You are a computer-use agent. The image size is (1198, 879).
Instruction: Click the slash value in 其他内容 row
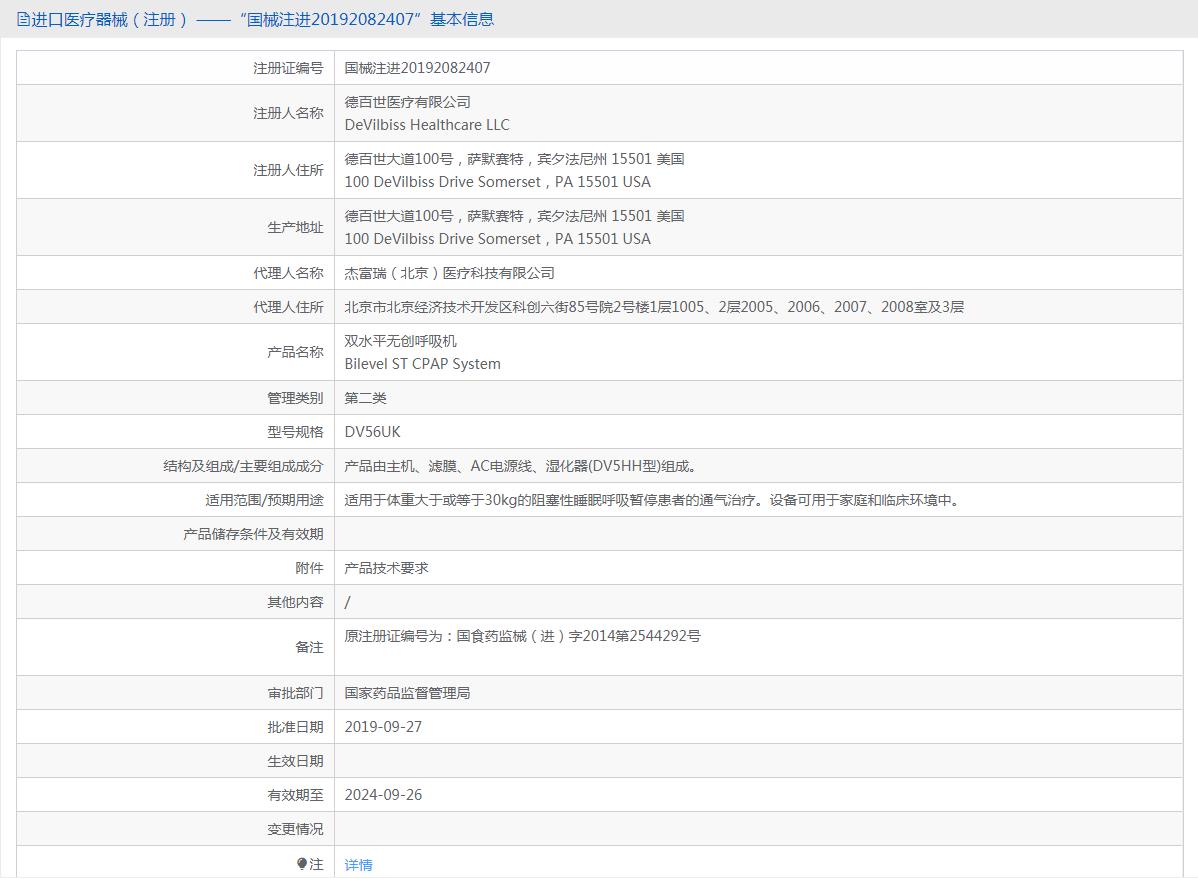click(x=348, y=602)
